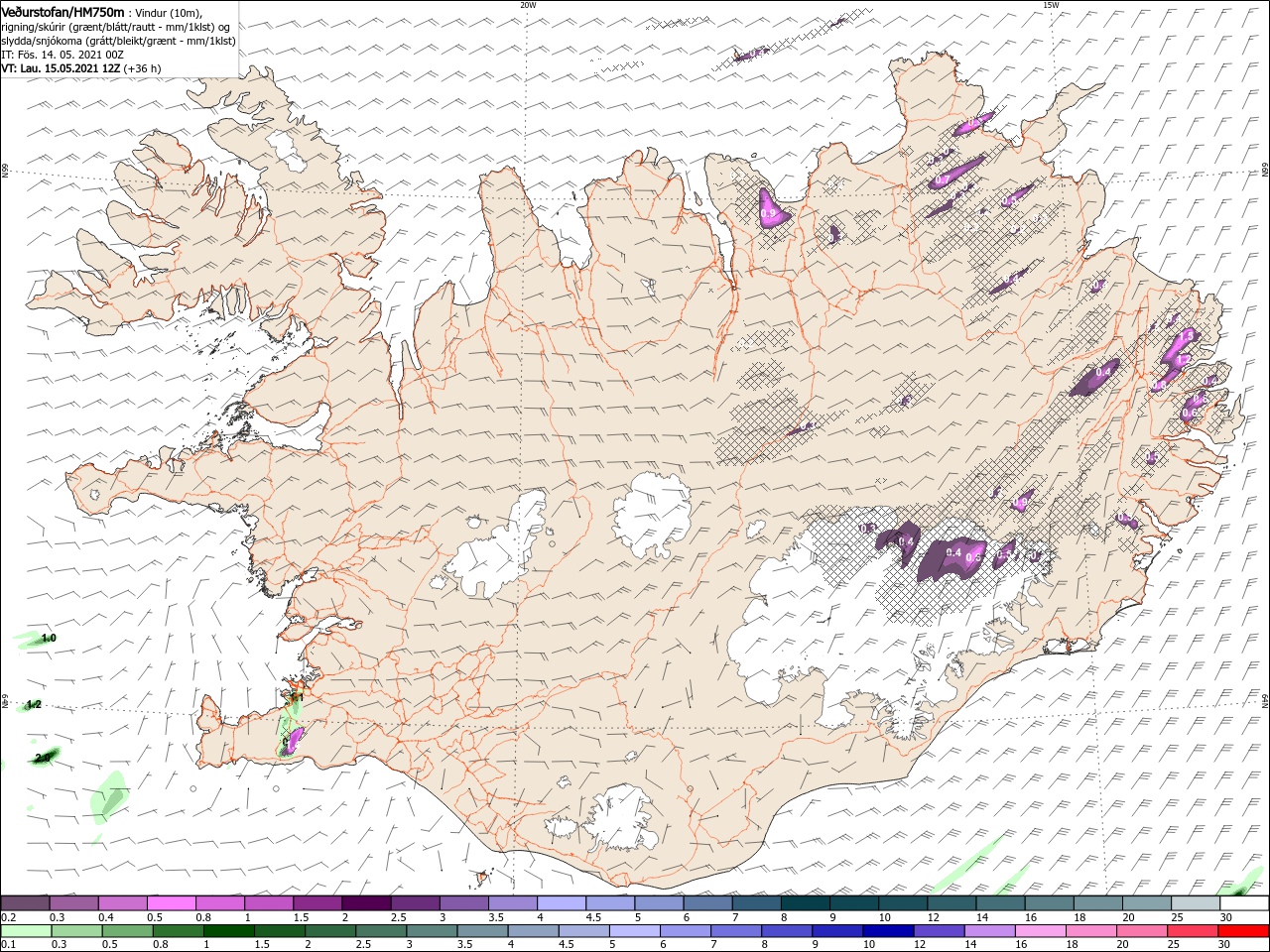Click the 'VT: Lau. 15.05.2021 12Z' valid time
The height and width of the screenshot is (952, 1270).
pyautogui.click(x=62, y=68)
